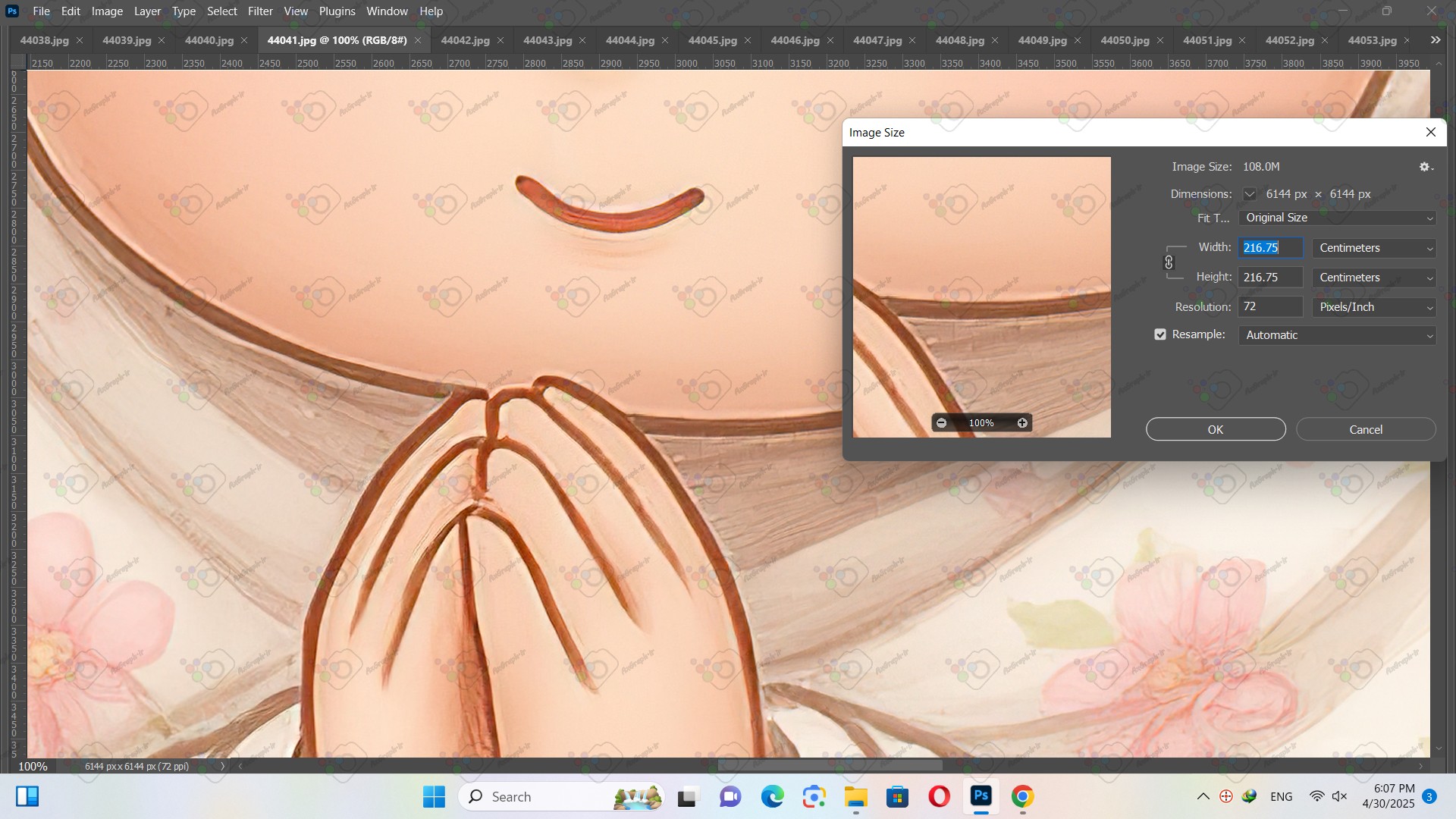This screenshot has height=819, width=1456.
Task: Open Microsoft Edge from the taskbar
Action: pos(773,796)
